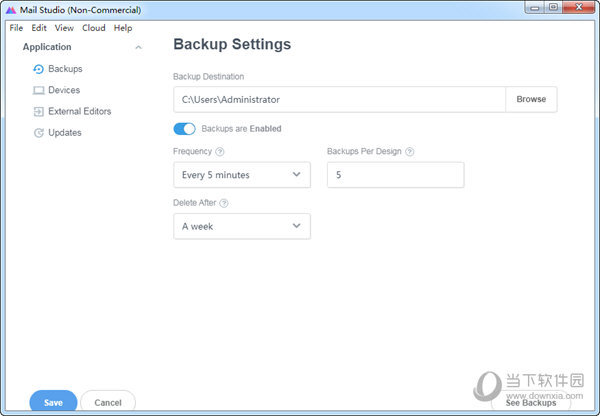This screenshot has height=416, width=600.
Task: Collapse the Application section chevron
Action: (x=139, y=47)
